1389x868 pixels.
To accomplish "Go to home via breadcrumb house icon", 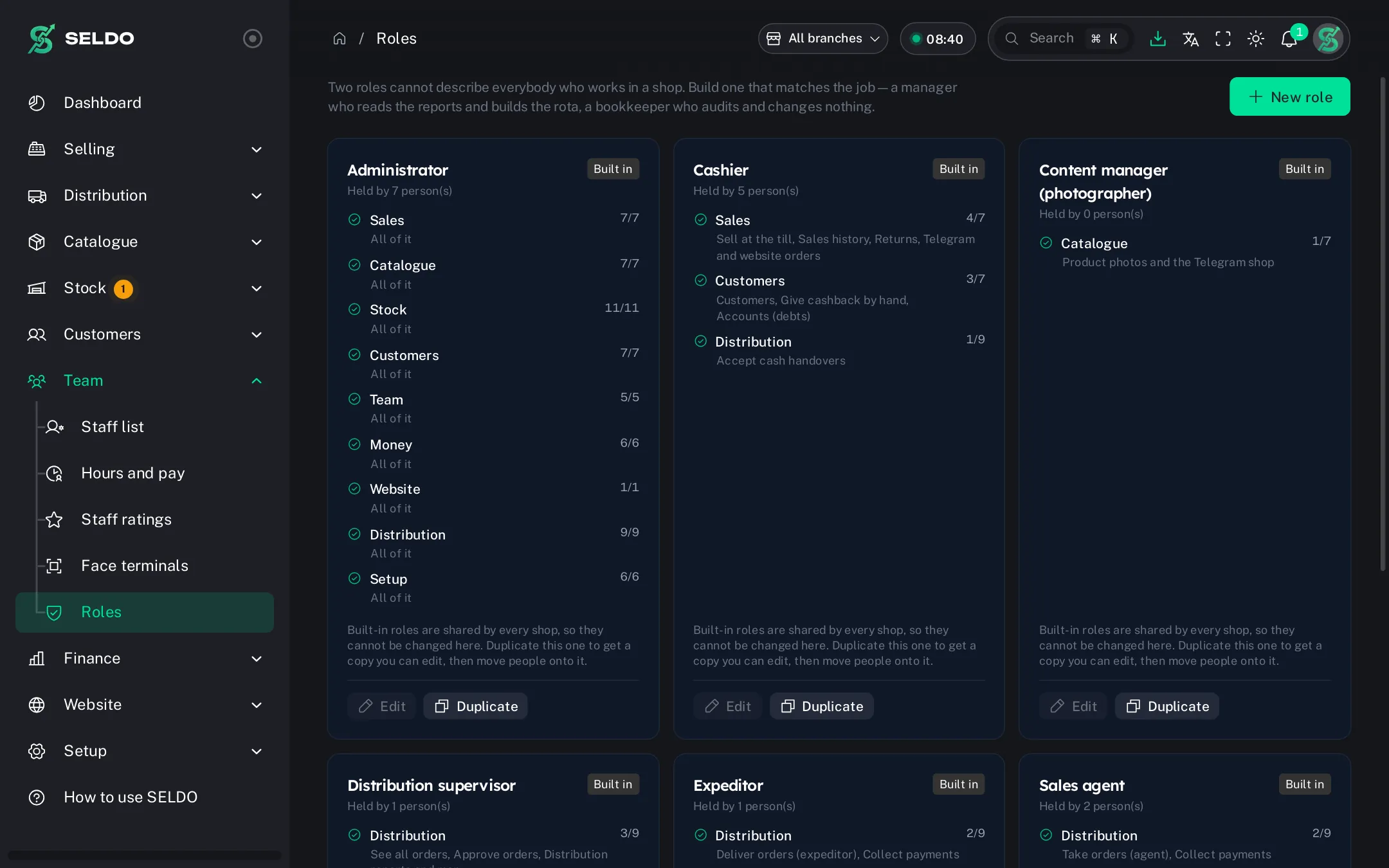I will pos(340,39).
